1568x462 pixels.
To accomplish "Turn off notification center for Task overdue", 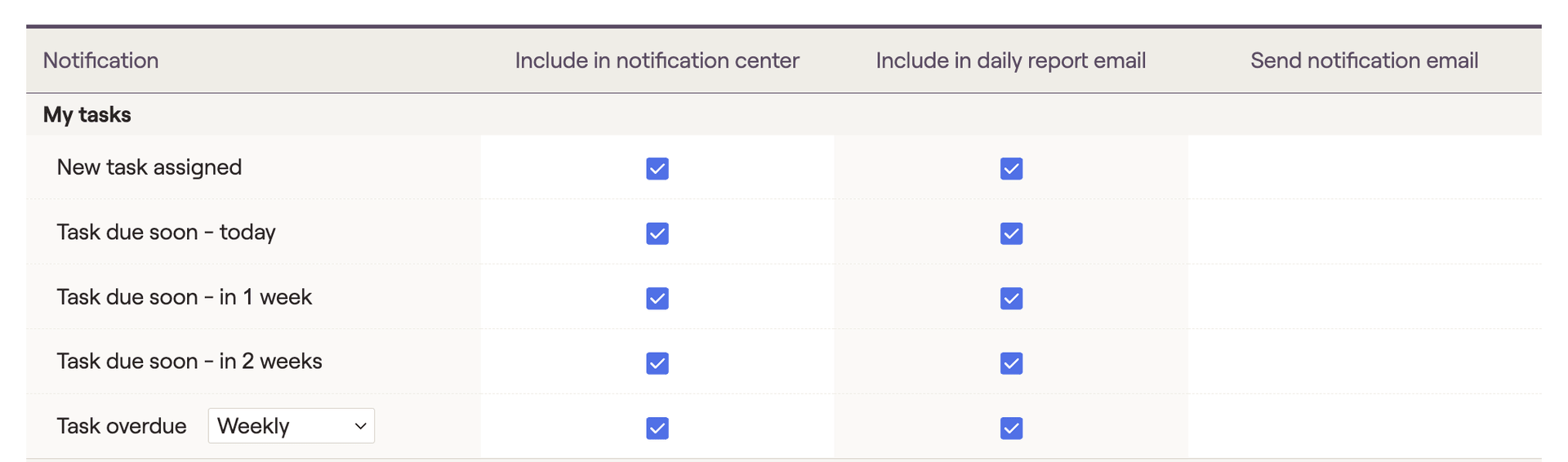I will point(657,429).
